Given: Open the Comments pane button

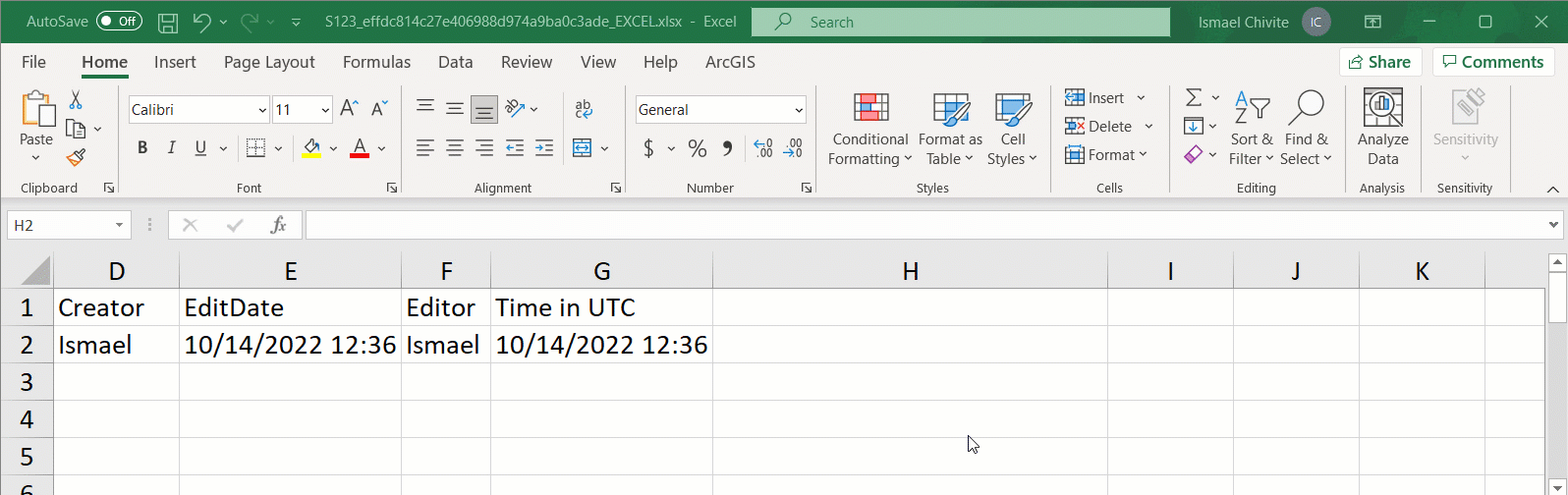Looking at the screenshot, I should (x=1492, y=62).
